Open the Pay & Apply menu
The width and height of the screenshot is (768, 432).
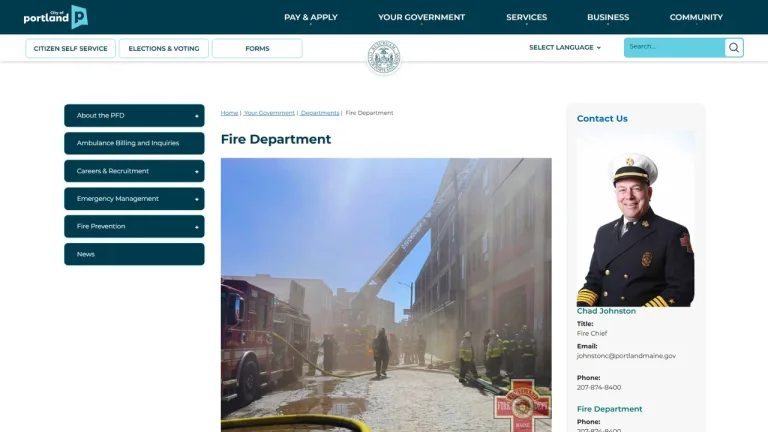coord(311,17)
